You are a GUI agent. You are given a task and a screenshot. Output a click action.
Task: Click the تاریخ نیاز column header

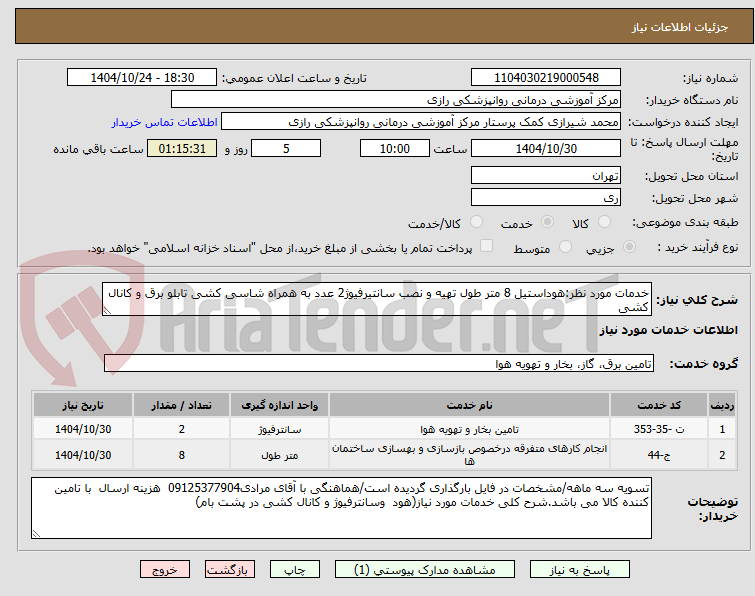pos(83,405)
